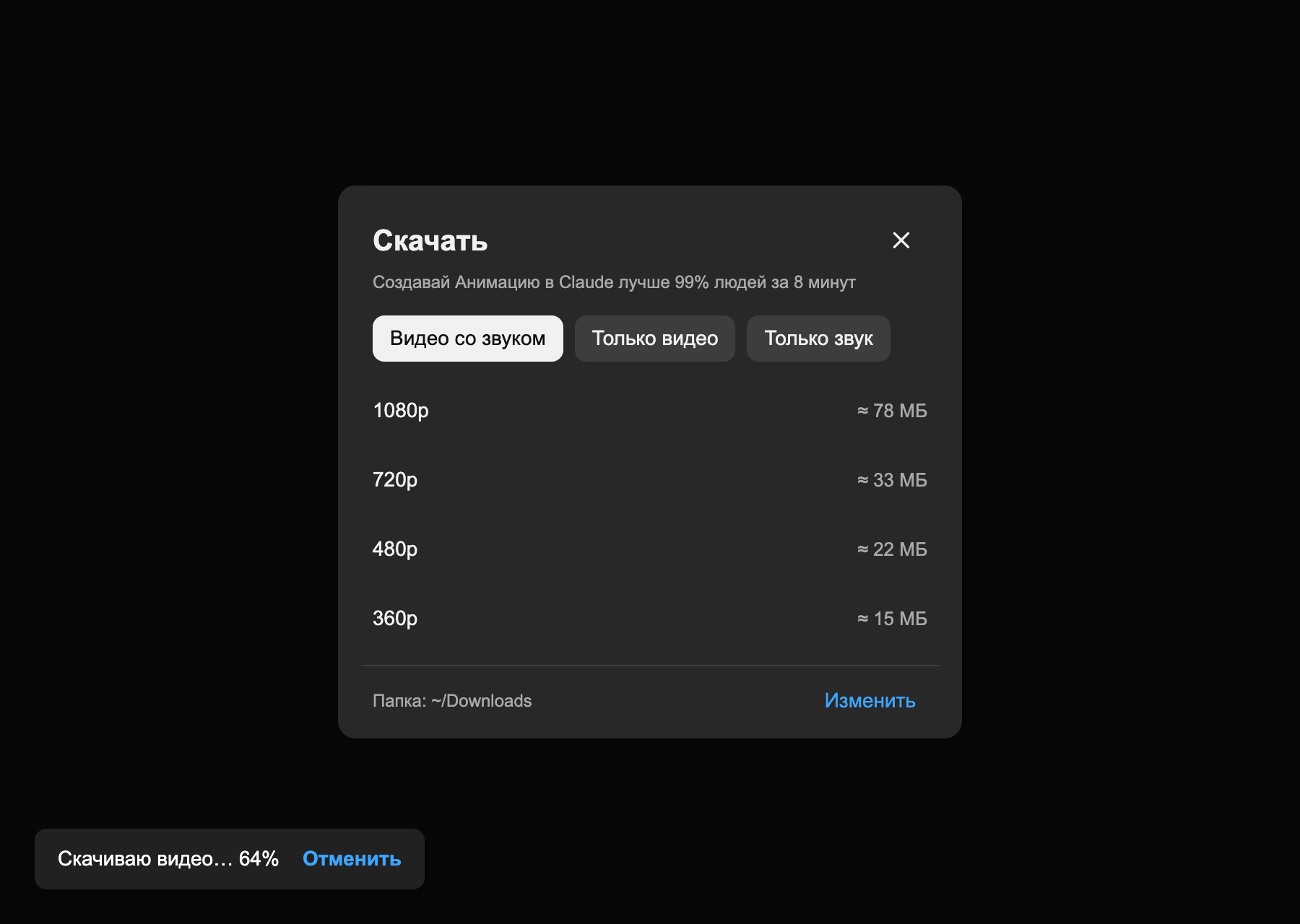
Task: Click the video title subtitle text
Action: coord(614,282)
